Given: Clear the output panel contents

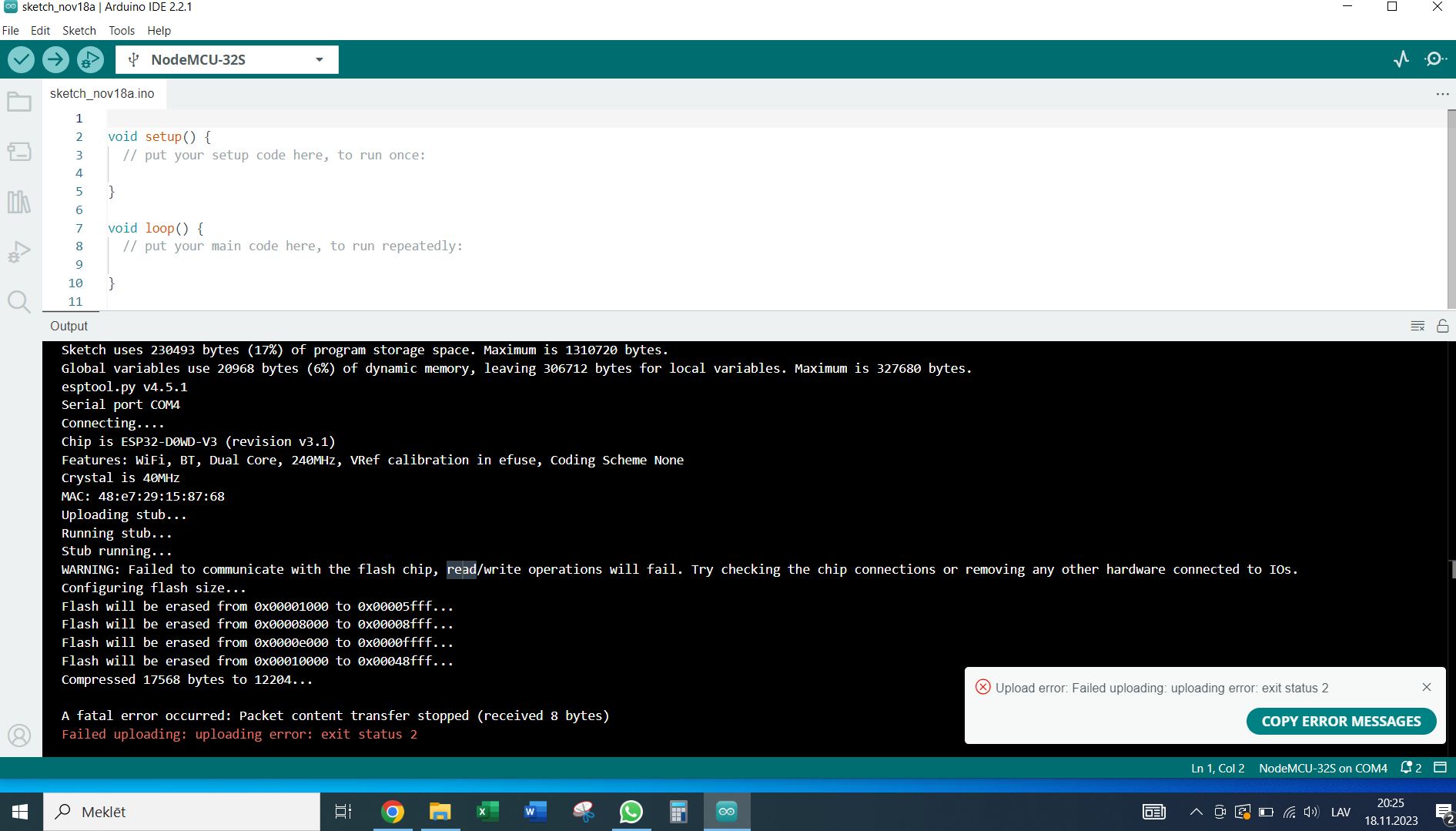Looking at the screenshot, I should click(x=1418, y=327).
